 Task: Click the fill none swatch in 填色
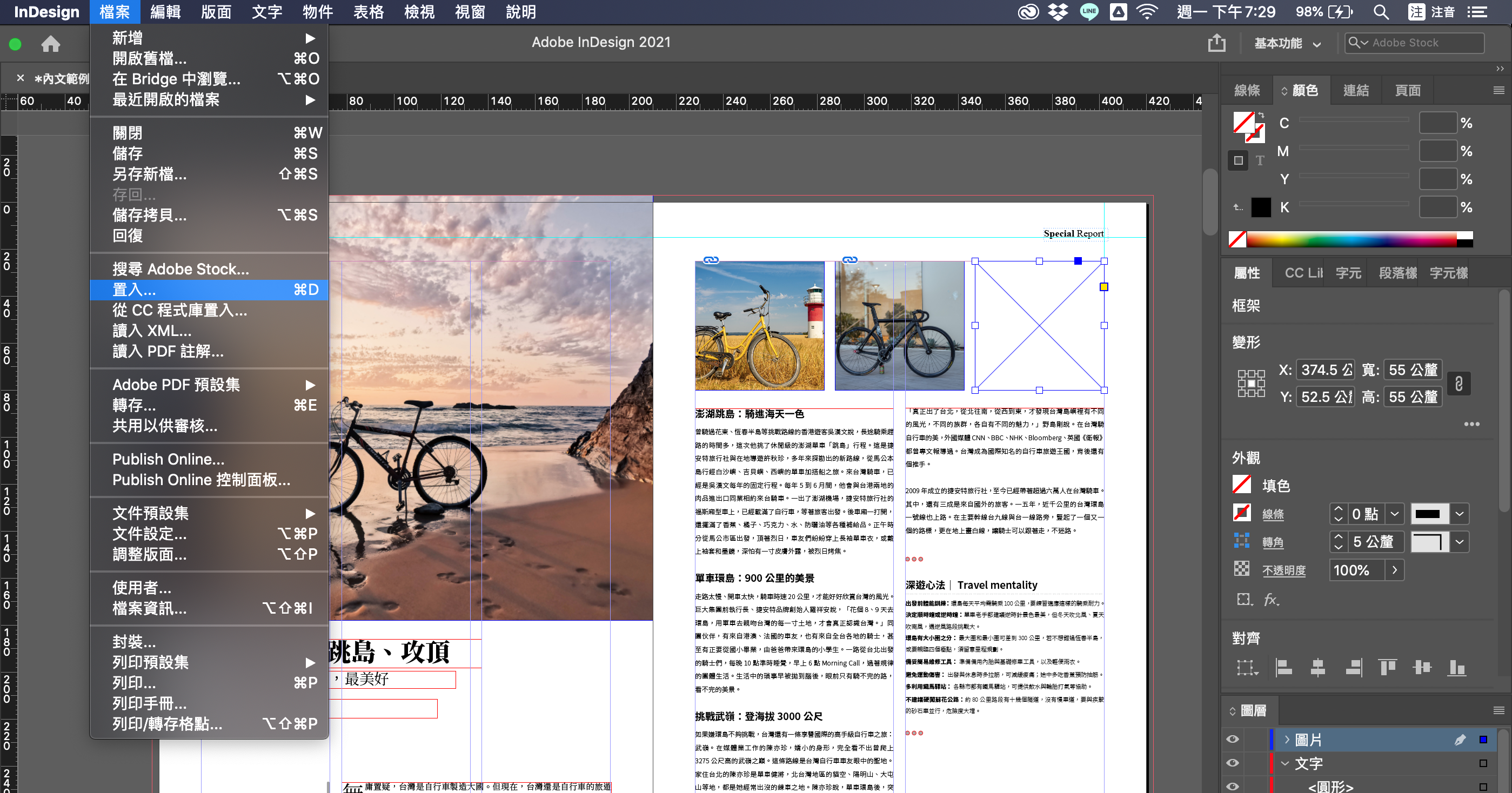click(1241, 485)
